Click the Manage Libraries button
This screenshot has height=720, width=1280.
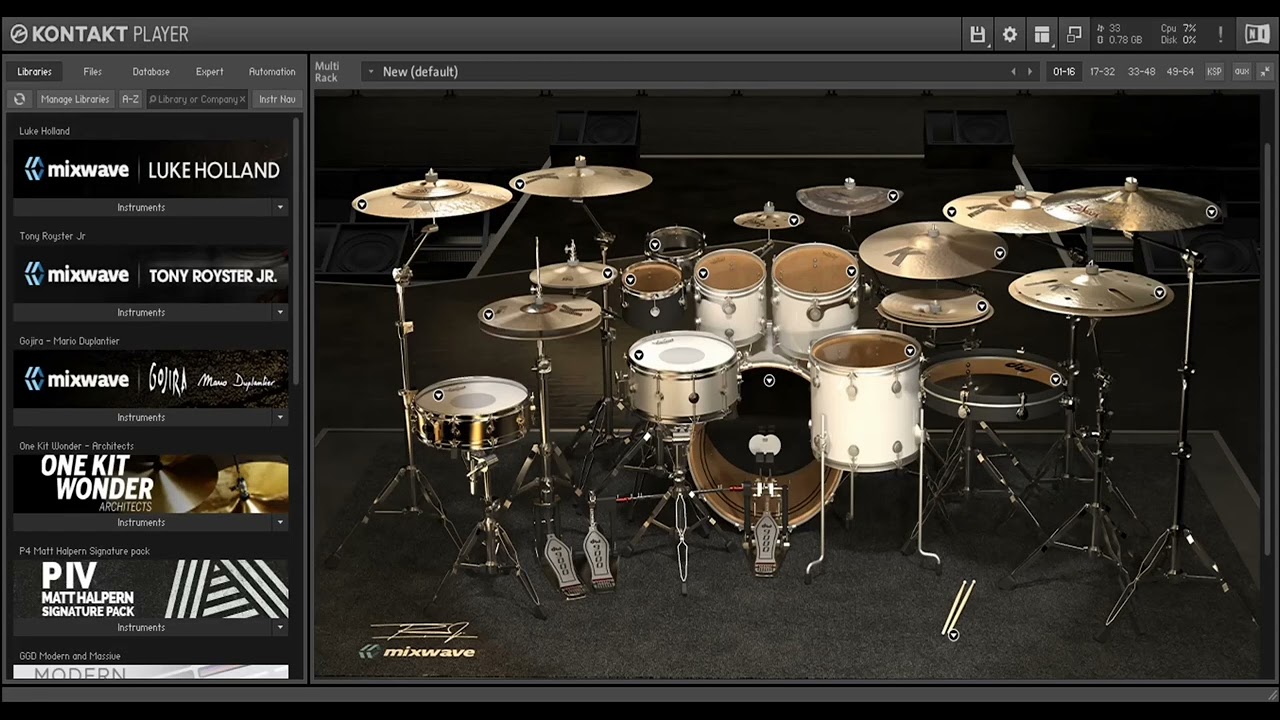75,99
